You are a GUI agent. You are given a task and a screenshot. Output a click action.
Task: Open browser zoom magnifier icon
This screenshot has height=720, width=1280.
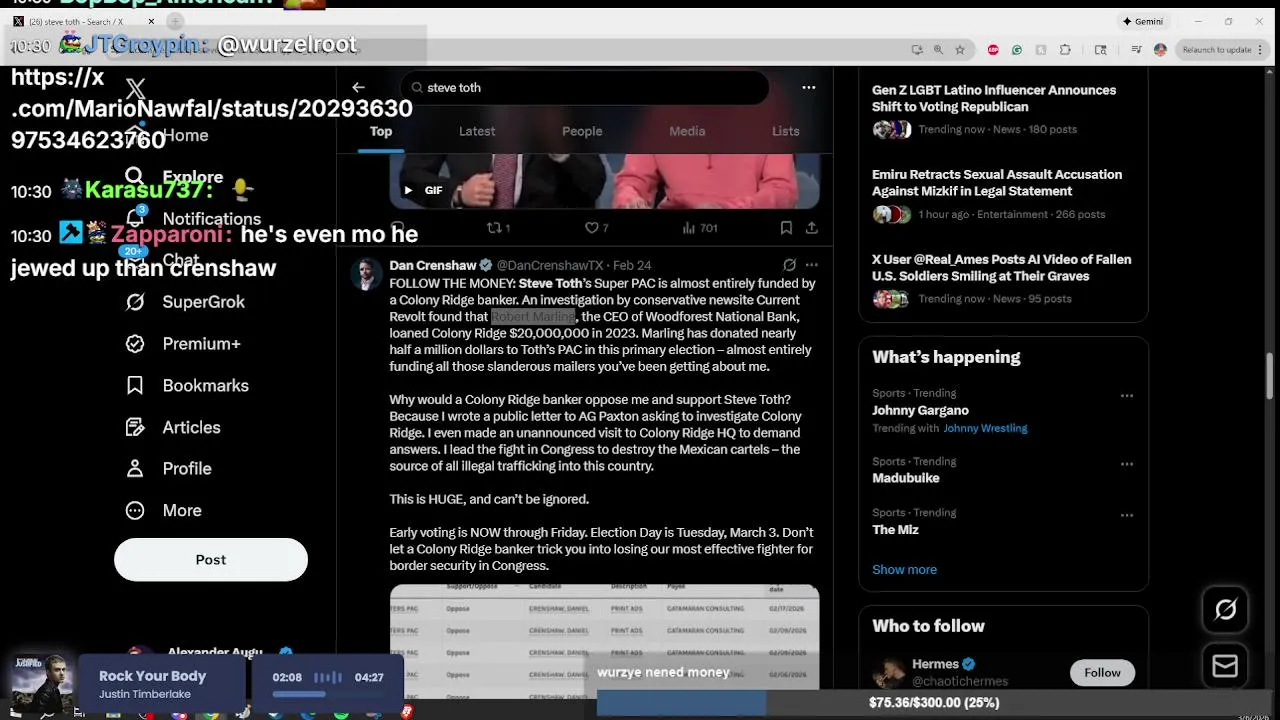pos(938,49)
